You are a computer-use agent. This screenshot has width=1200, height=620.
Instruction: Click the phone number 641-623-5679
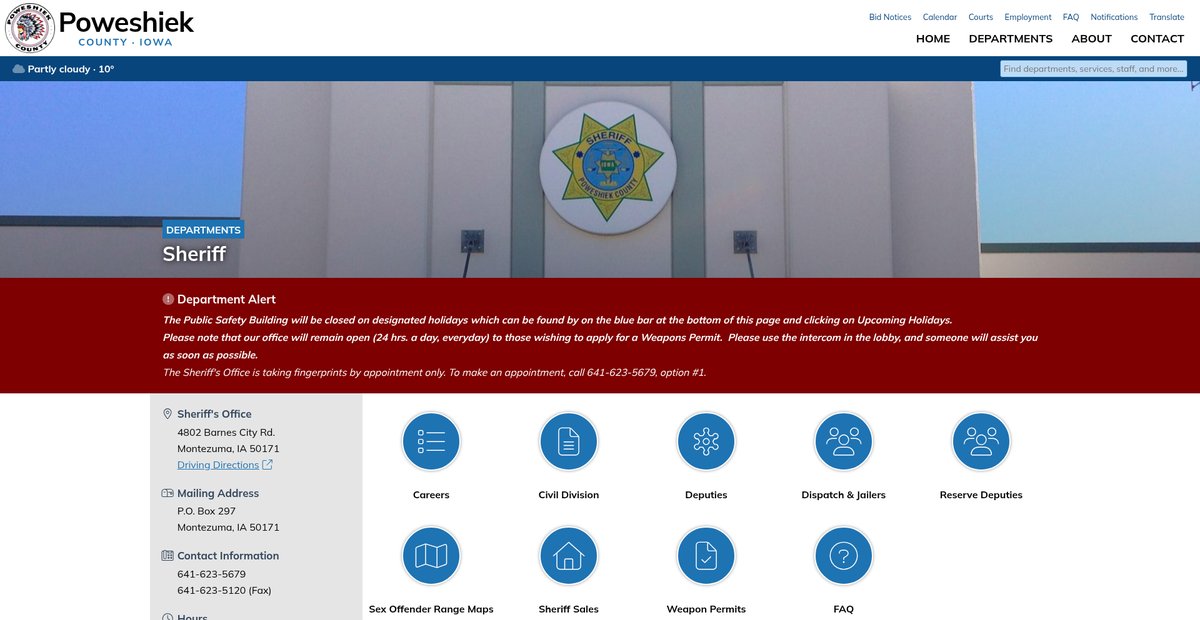coord(211,574)
